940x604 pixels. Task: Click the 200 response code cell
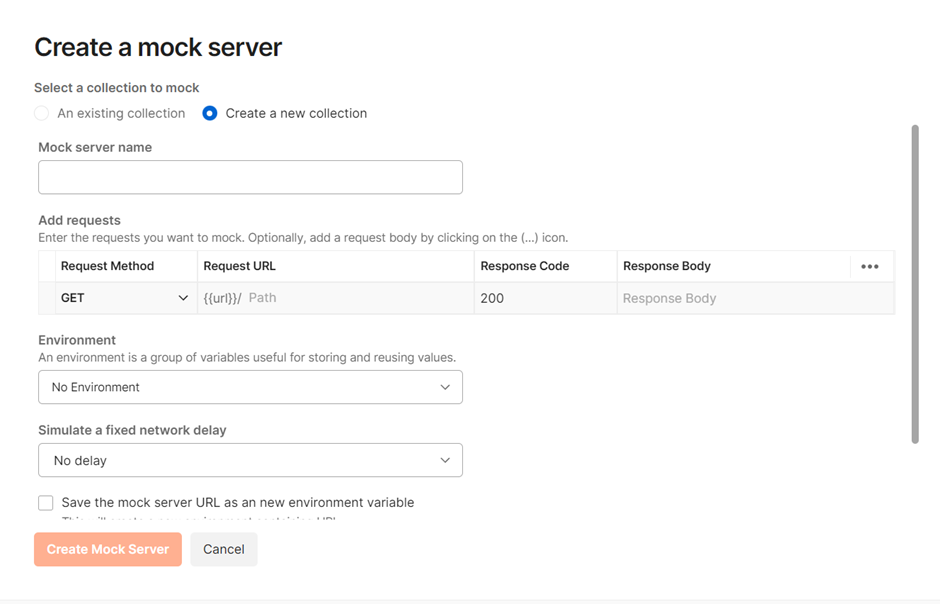pyautogui.click(x=545, y=298)
